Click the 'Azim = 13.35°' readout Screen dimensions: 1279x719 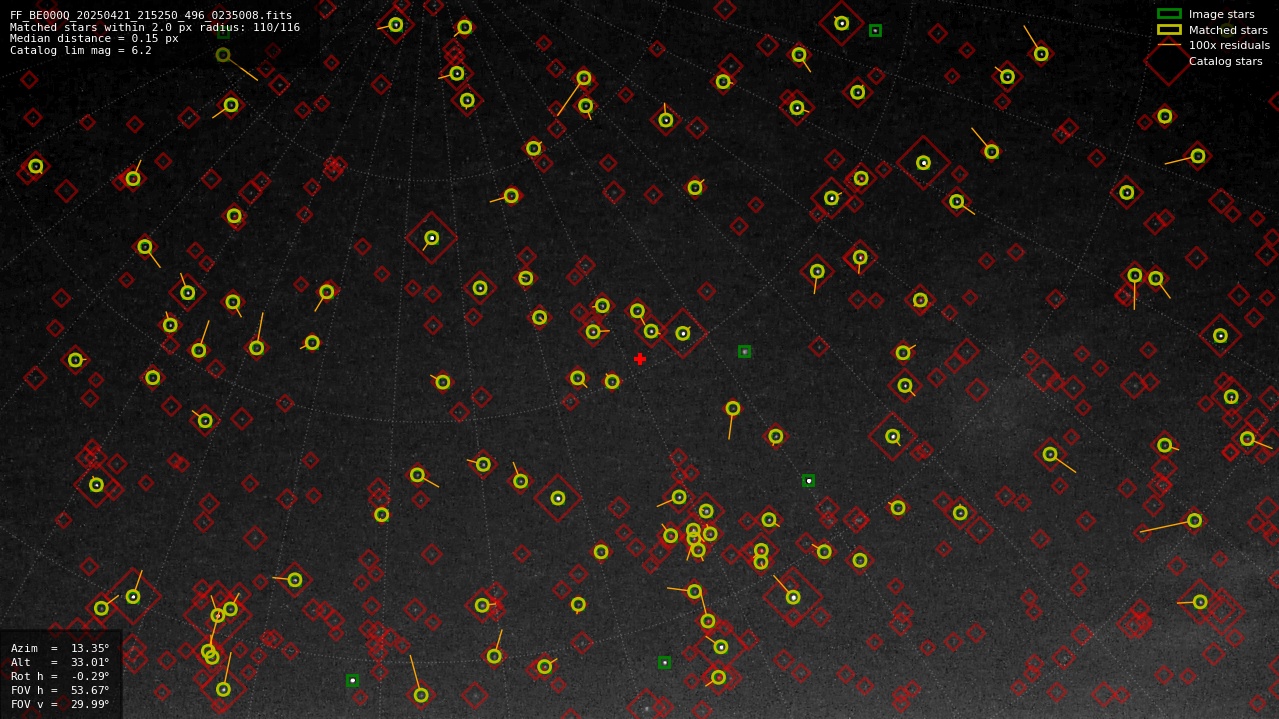click(x=60, y=649)
